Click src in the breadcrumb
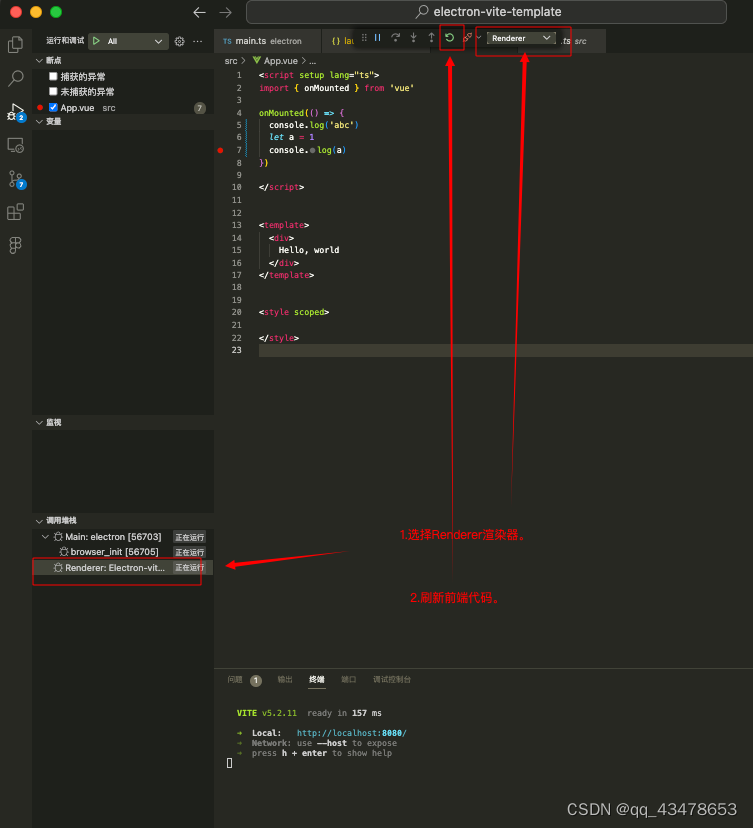The height and width of the screenshot is (828, 753). (231, 61)
